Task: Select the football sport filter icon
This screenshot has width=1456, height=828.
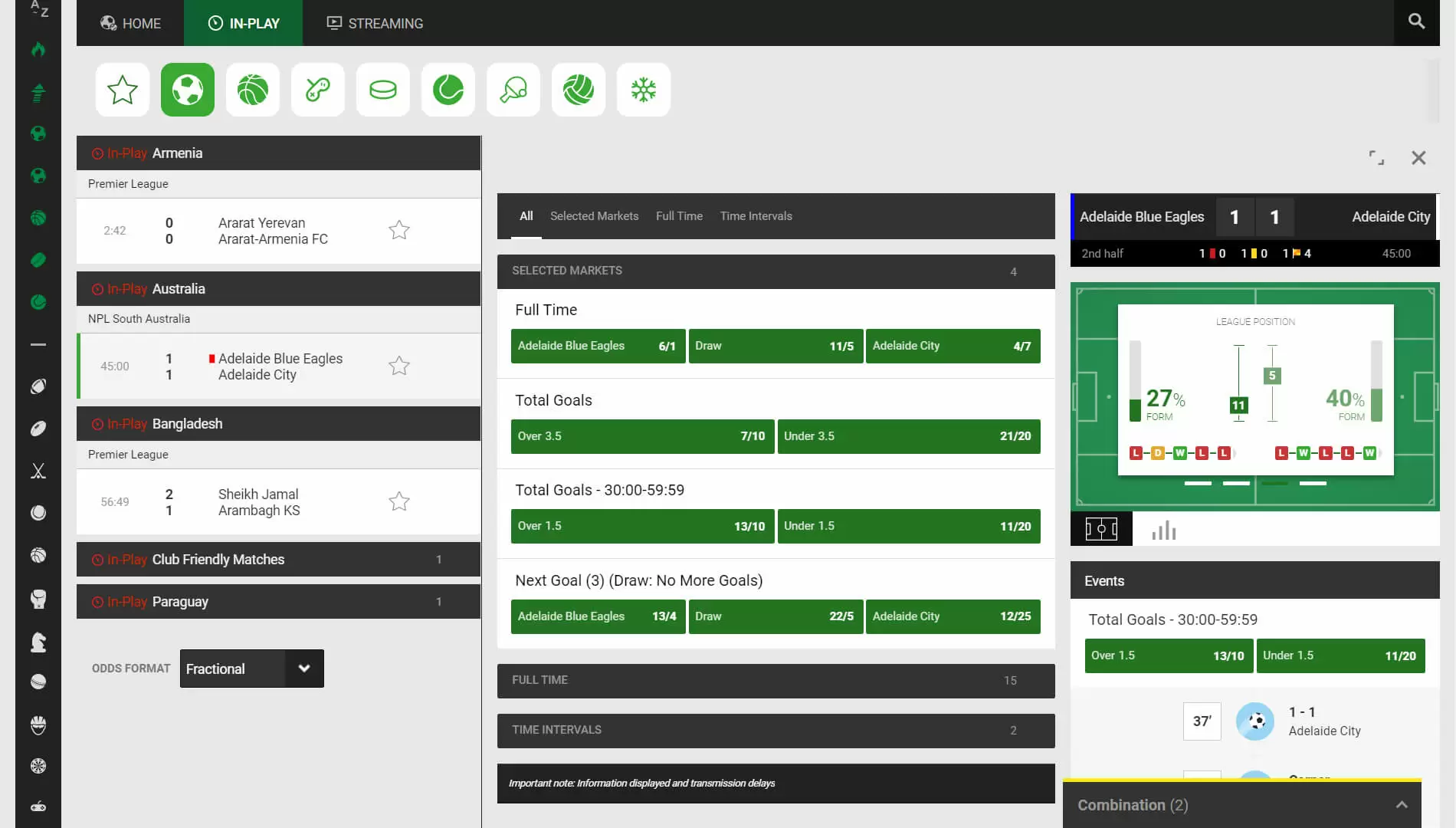Action: pyautogui.click(x=187, y=90)
